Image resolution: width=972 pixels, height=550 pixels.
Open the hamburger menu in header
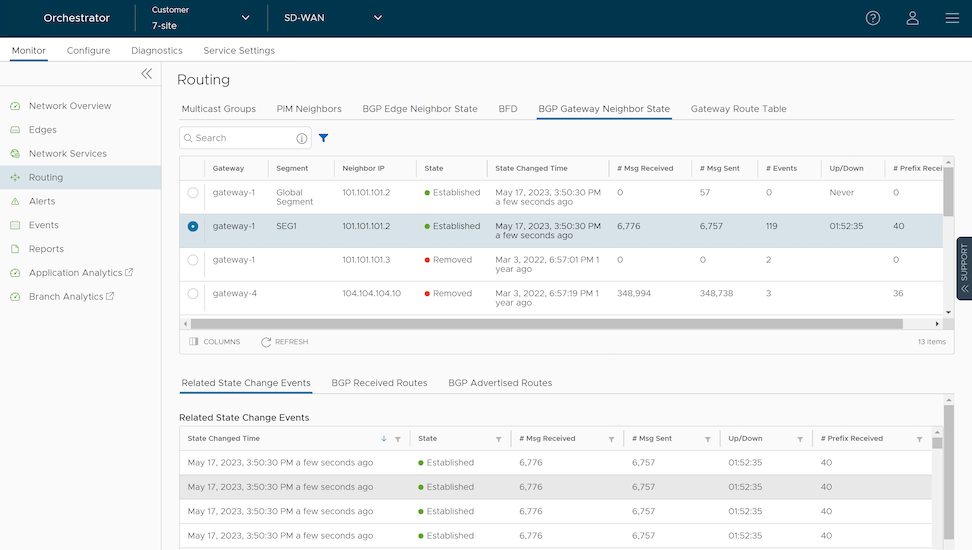[951, 18]
